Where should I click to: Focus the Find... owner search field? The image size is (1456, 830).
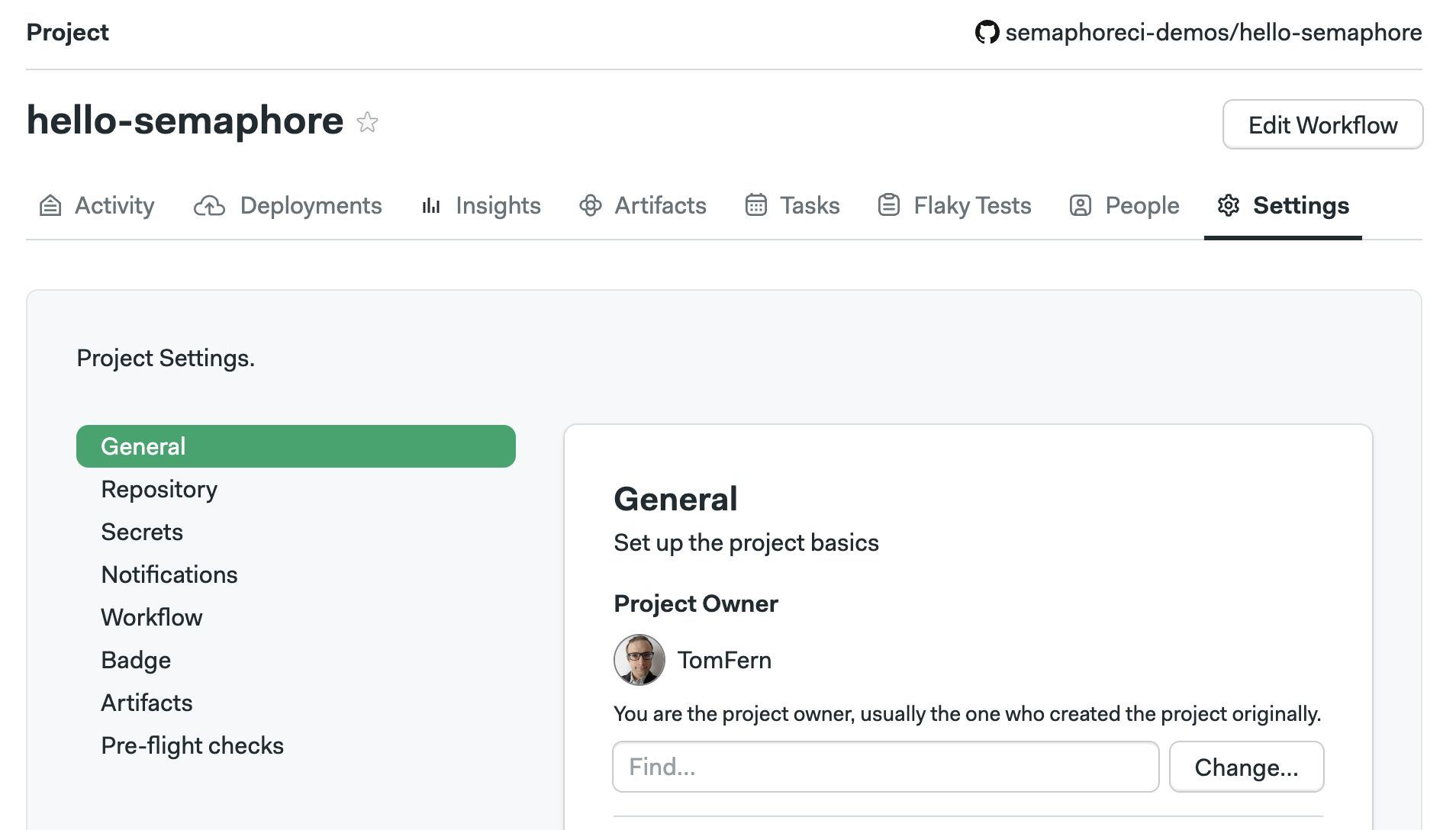click(885, 767)
